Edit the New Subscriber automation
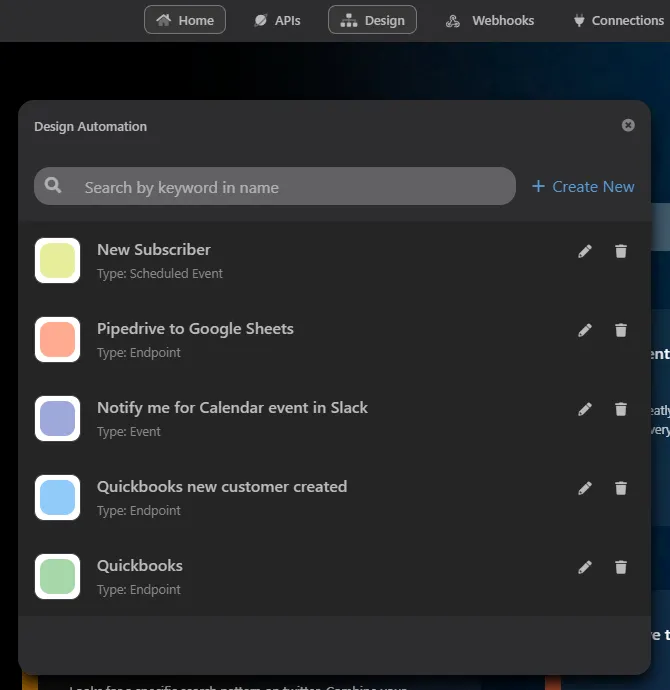This screenshot has width=670, height=690. (x=585, y=251)
